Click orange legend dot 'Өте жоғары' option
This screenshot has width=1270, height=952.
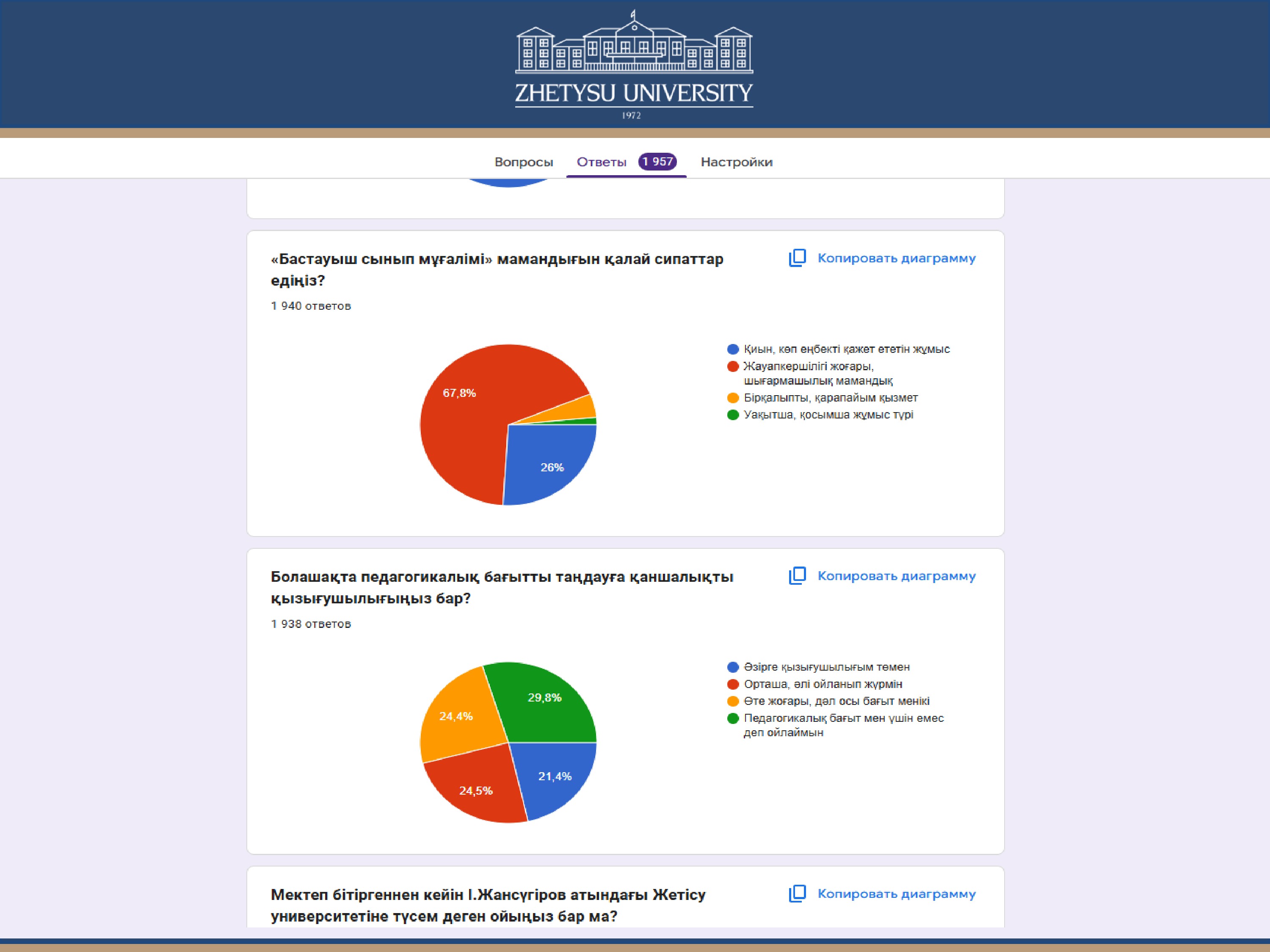coord(733,701)
